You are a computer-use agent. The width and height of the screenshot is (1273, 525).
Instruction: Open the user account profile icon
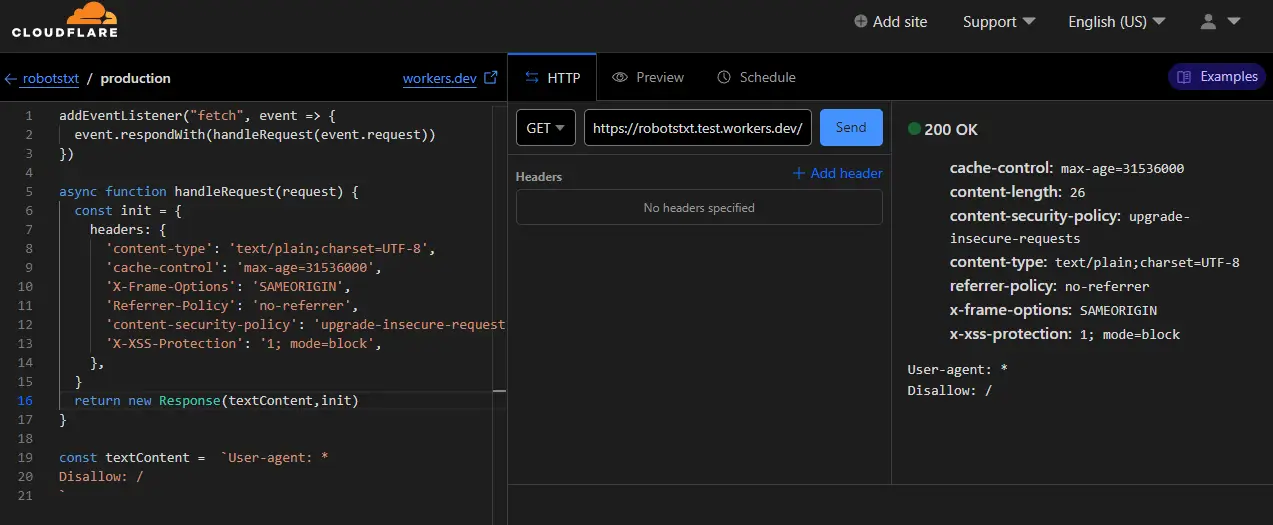tap(1208, 21)
